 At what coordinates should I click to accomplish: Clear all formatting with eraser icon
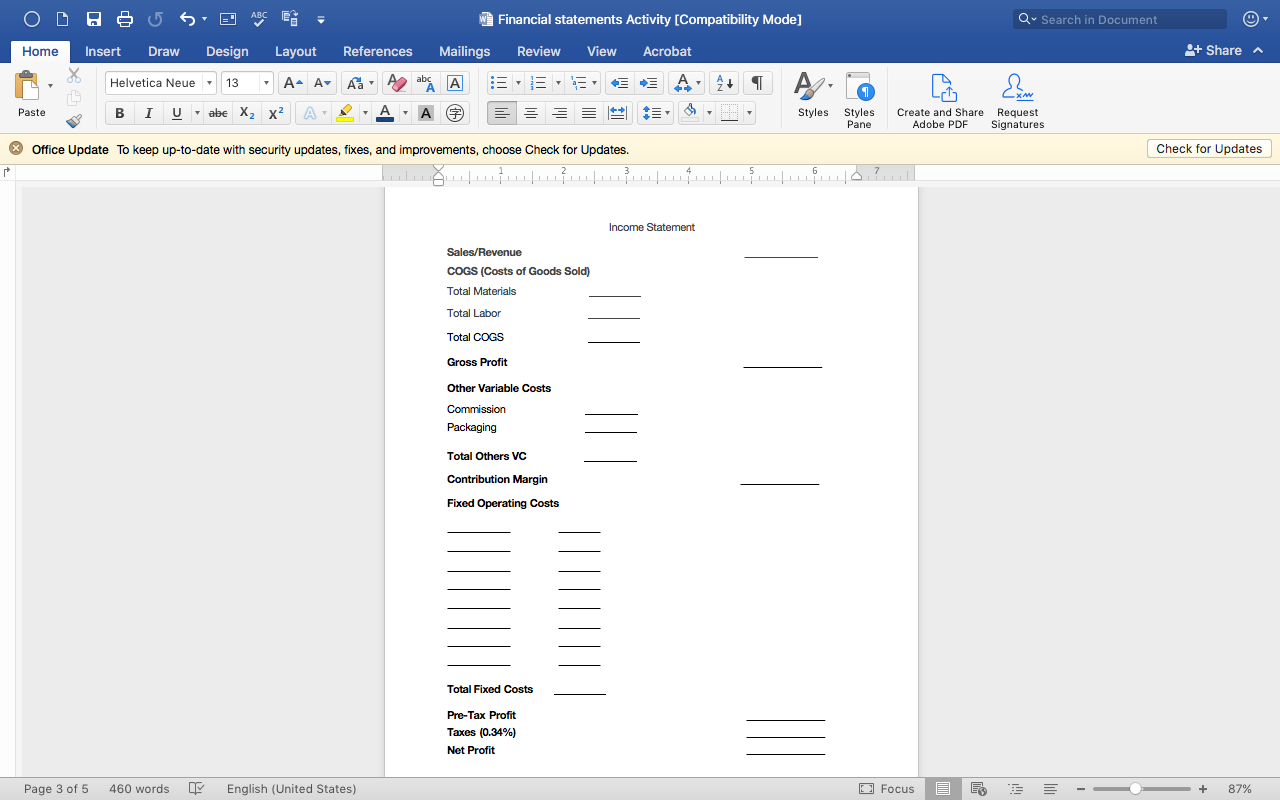point(397,83)
